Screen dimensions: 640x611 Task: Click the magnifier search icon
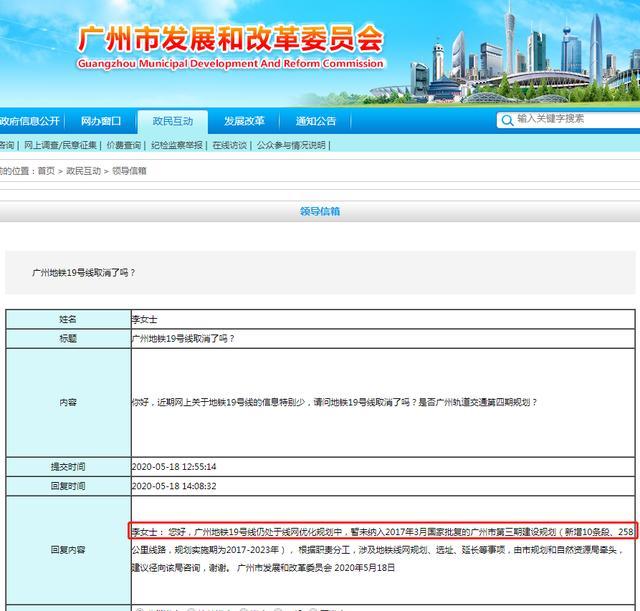tap(507, 120)
